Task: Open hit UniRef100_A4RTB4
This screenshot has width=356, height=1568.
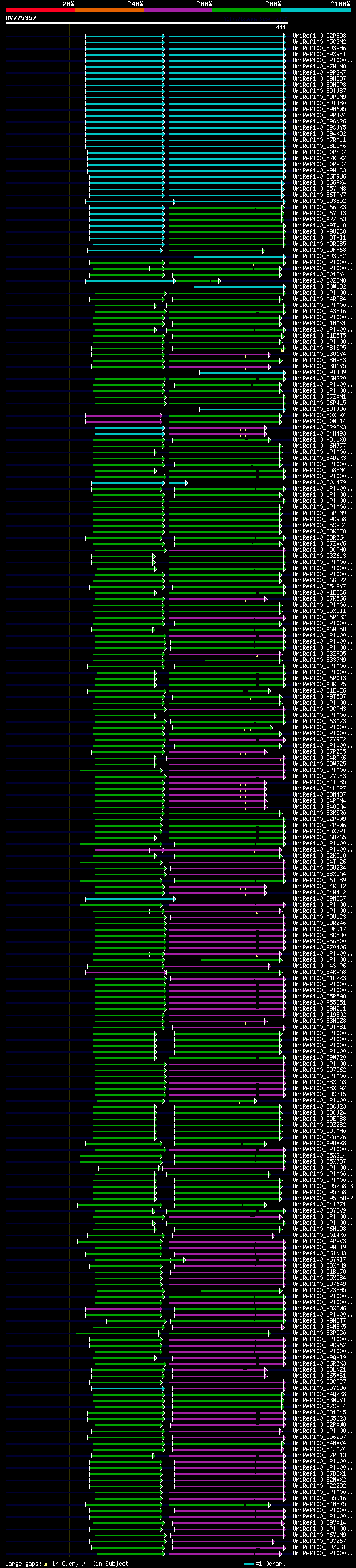Action: point(319,299)
